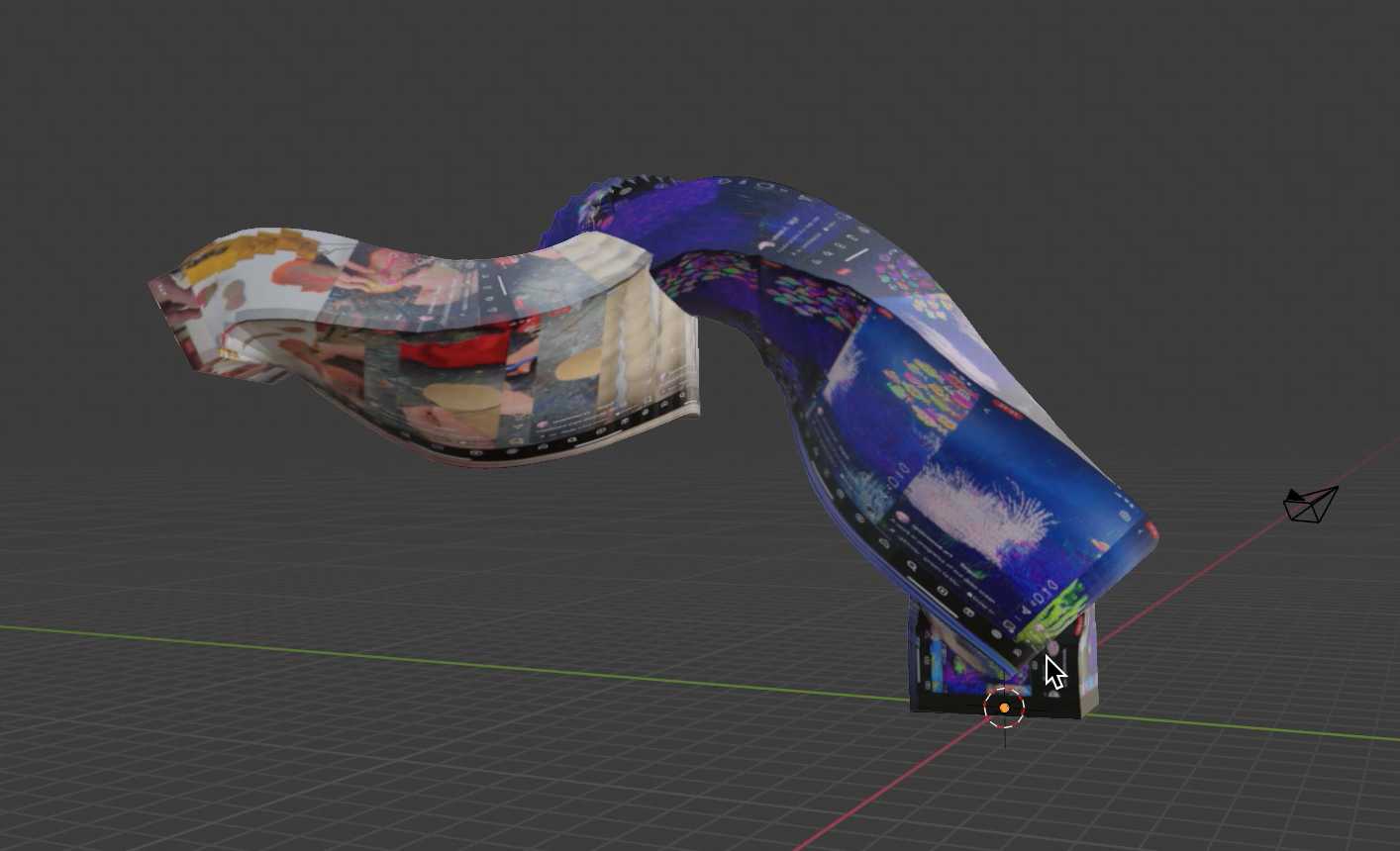Click the orange object origin dot
Image resolution: width=1400 pixels, height=851 pixels.
click(x=1004, y=708)
